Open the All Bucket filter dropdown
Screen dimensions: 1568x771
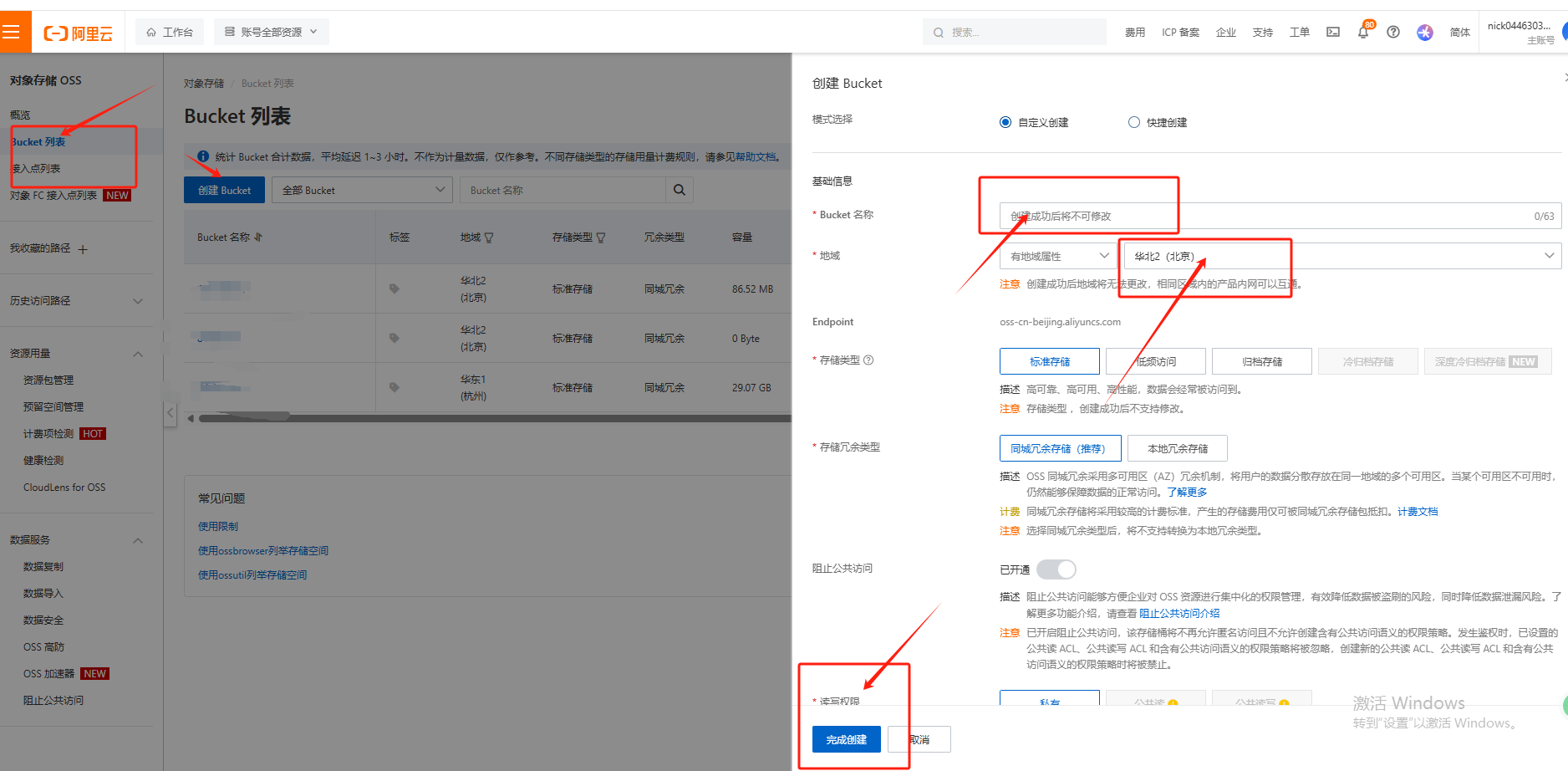point(362,190)
